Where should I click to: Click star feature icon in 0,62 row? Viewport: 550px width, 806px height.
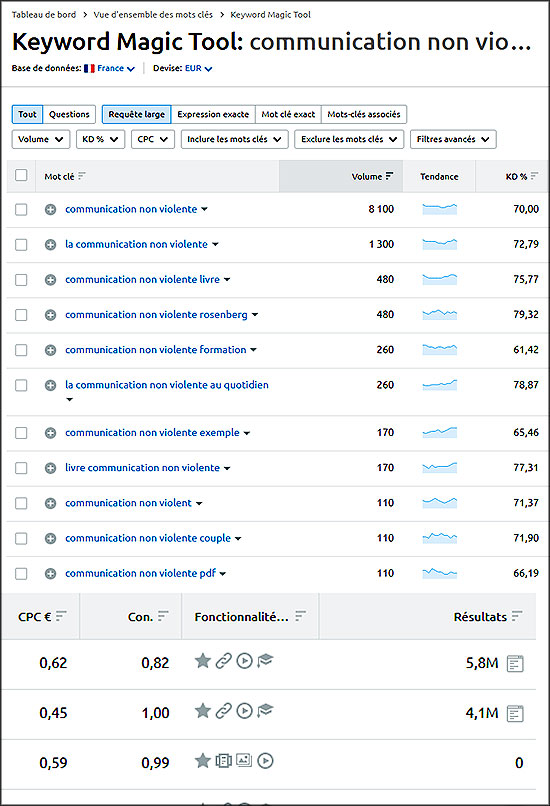tap(203, 661)
